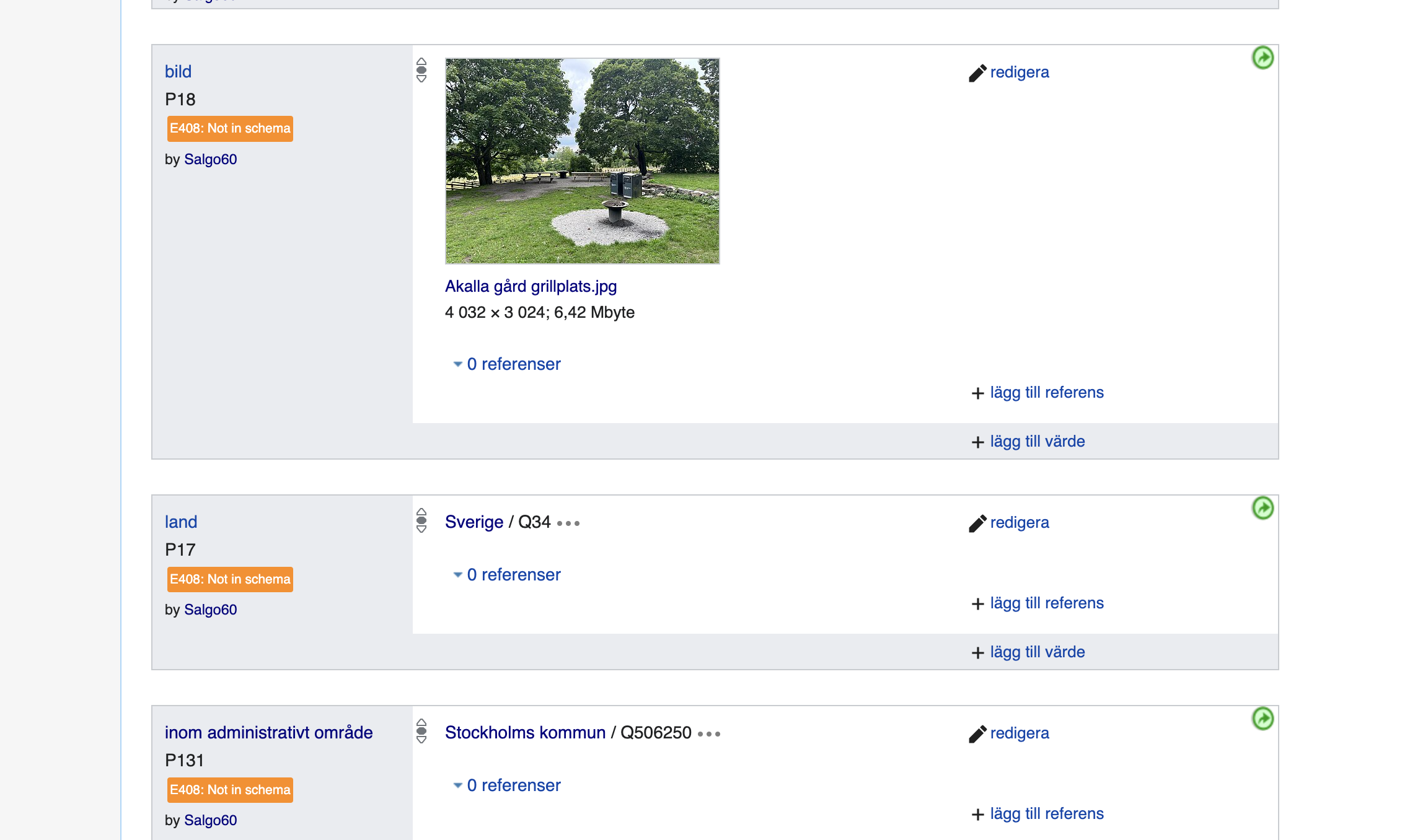This screenshot has height=840, width=1428.
Task: Click green arrow icon on bild statement
Action: (1263, 58)
